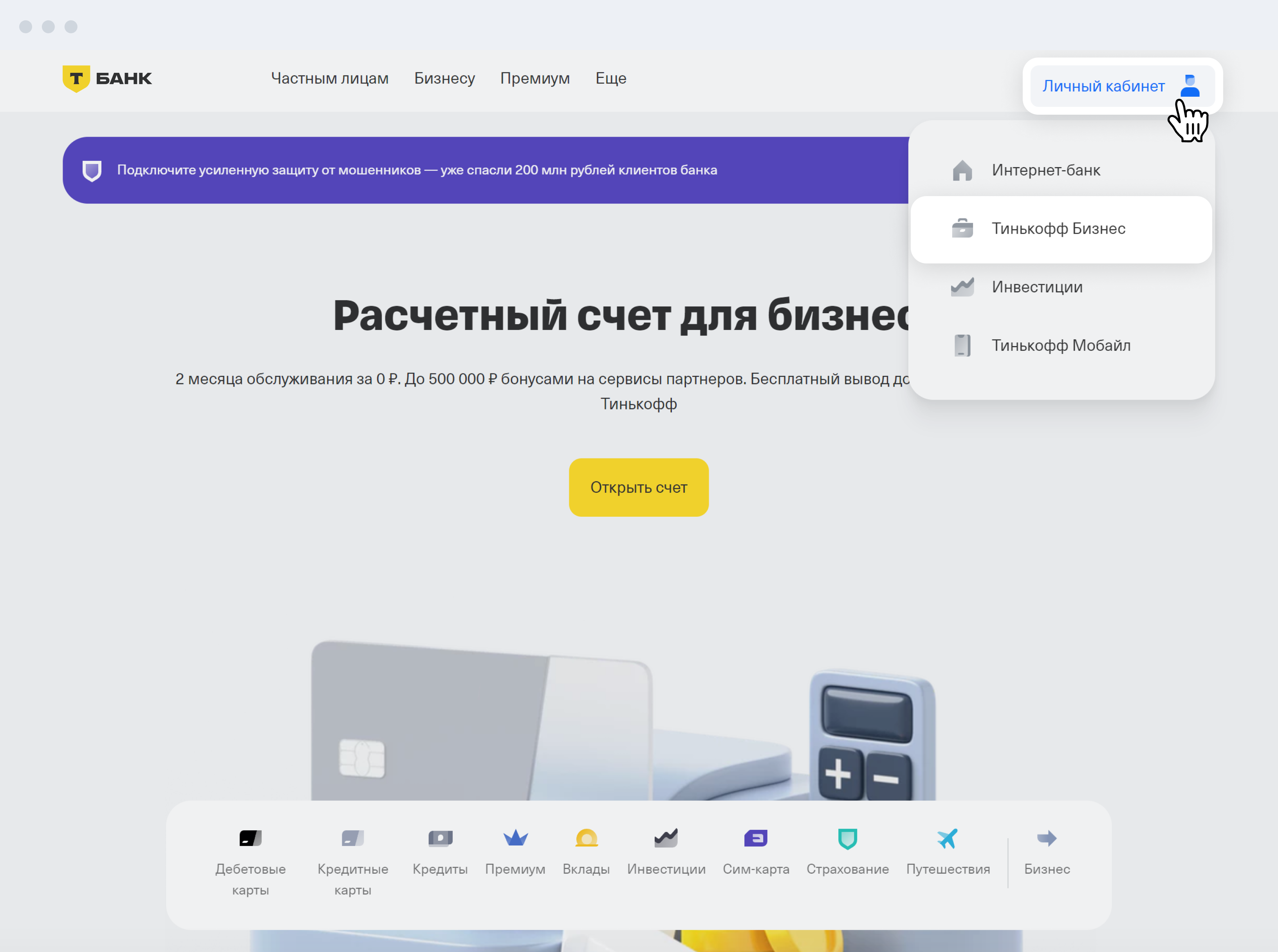
Task: Click the Расчетный счет для бизнеса heading
Action: (621, 316)
